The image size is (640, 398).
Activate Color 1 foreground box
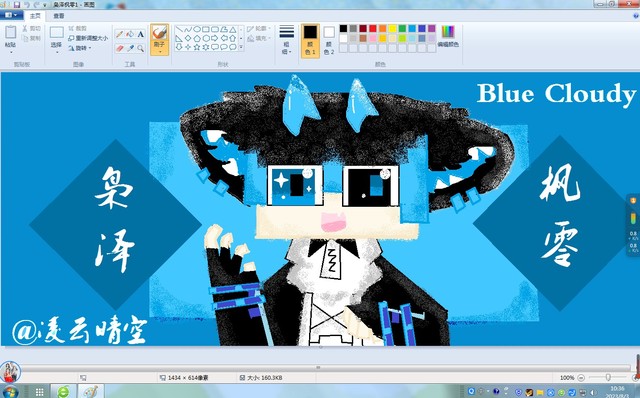[x=310, y=40]
